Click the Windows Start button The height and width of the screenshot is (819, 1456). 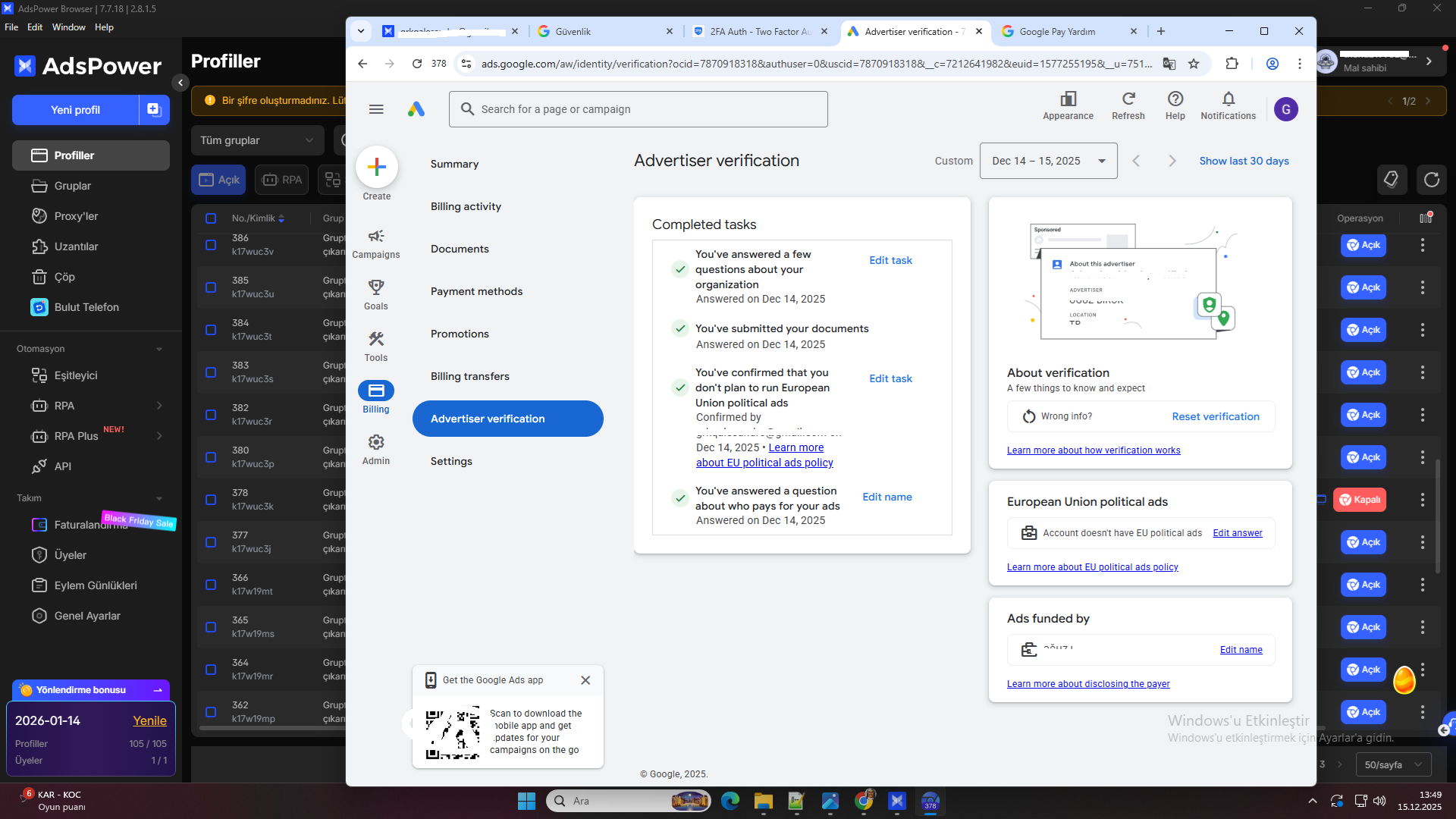coord(526,801)
